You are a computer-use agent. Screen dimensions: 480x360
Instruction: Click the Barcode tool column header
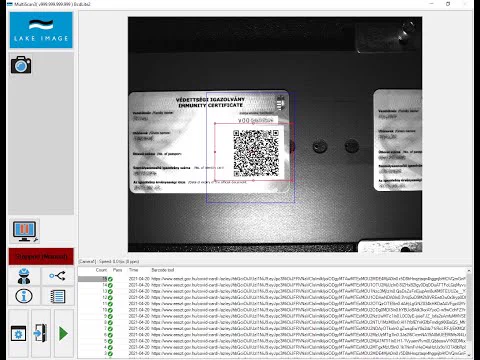[163, 270]
